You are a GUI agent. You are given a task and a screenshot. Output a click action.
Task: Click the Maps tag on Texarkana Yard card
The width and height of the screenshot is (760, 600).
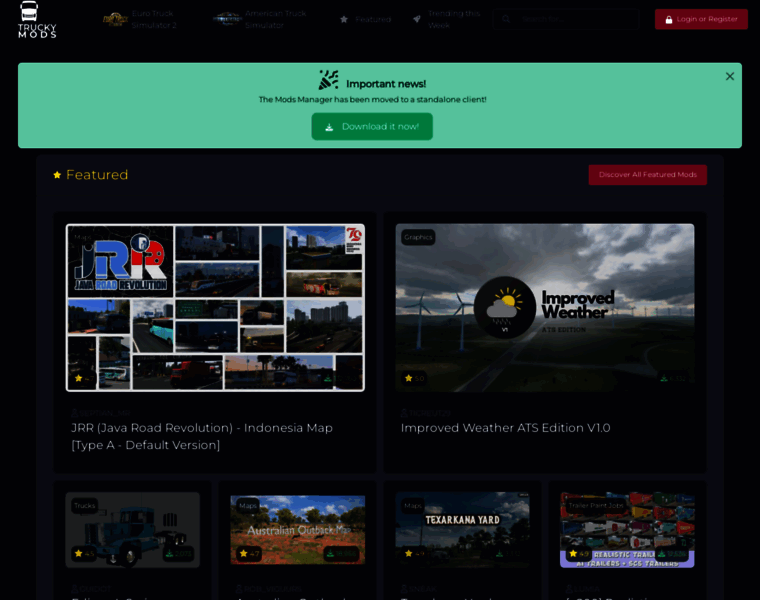coord(413,506)
